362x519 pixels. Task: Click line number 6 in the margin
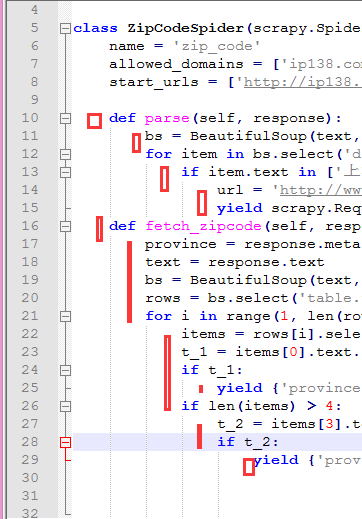pos(35,46)
